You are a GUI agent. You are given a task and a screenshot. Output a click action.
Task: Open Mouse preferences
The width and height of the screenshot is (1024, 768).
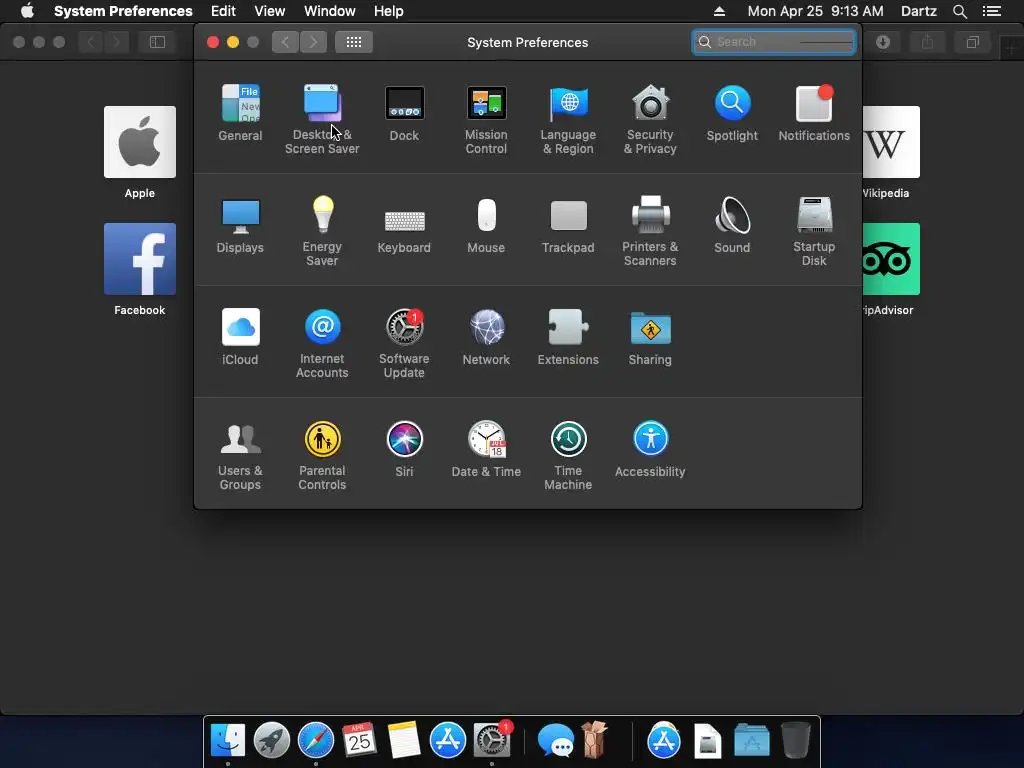pyautogui.click(x=486, y=225)
